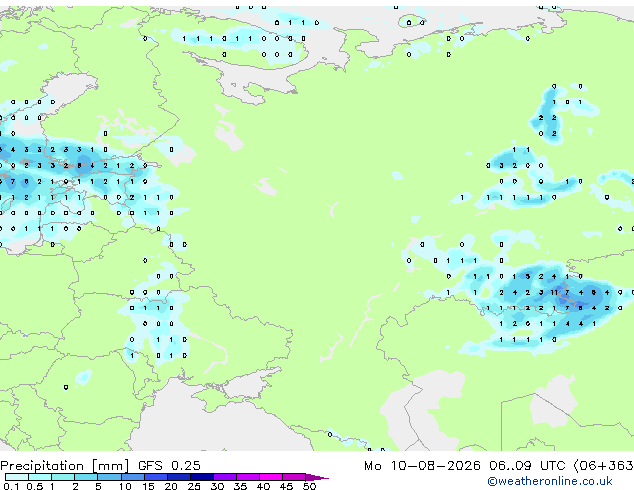Click the '06..09 UTC' time label
This screenshot has width=634, height=490.
[527, 466]
